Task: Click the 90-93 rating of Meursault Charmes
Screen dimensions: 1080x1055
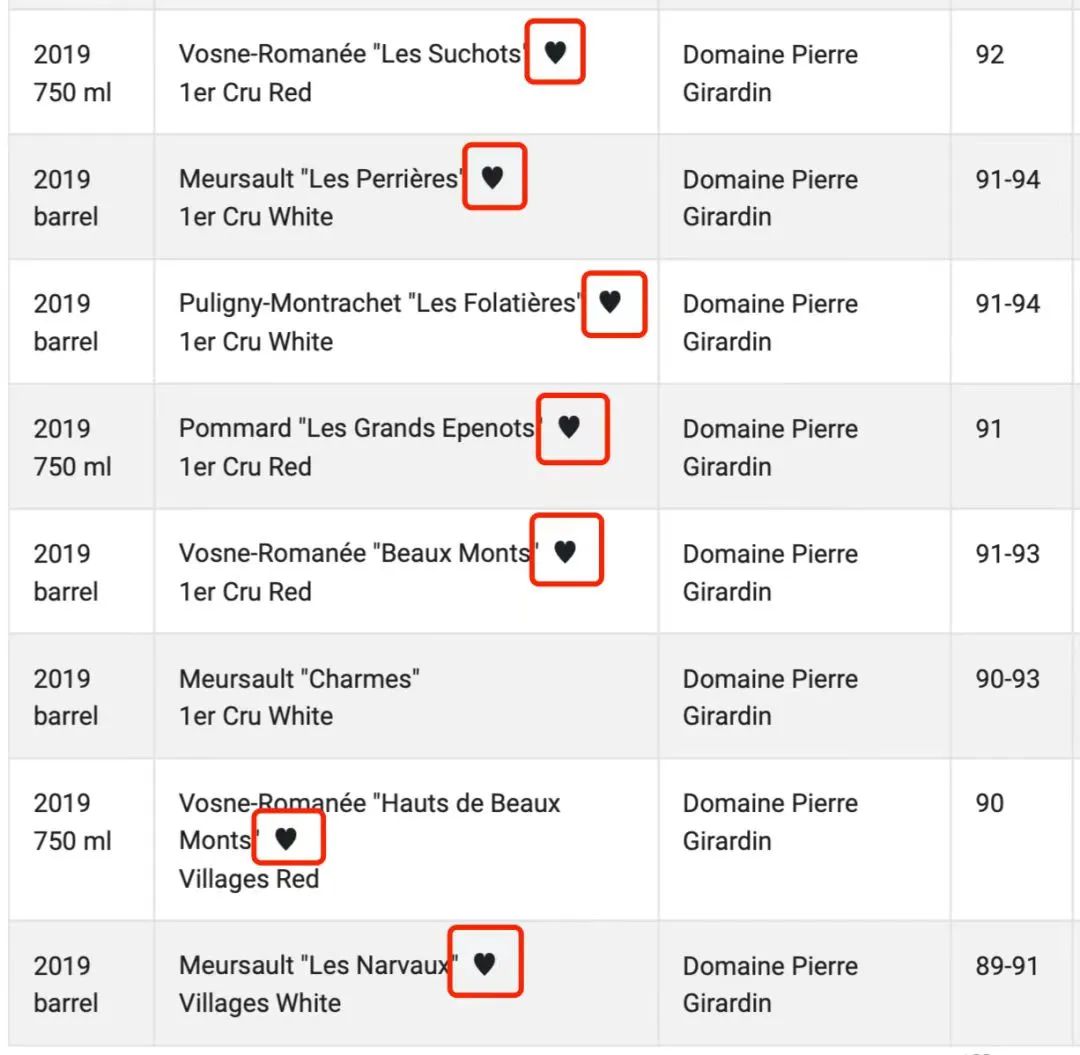Action: (1007, 679)
